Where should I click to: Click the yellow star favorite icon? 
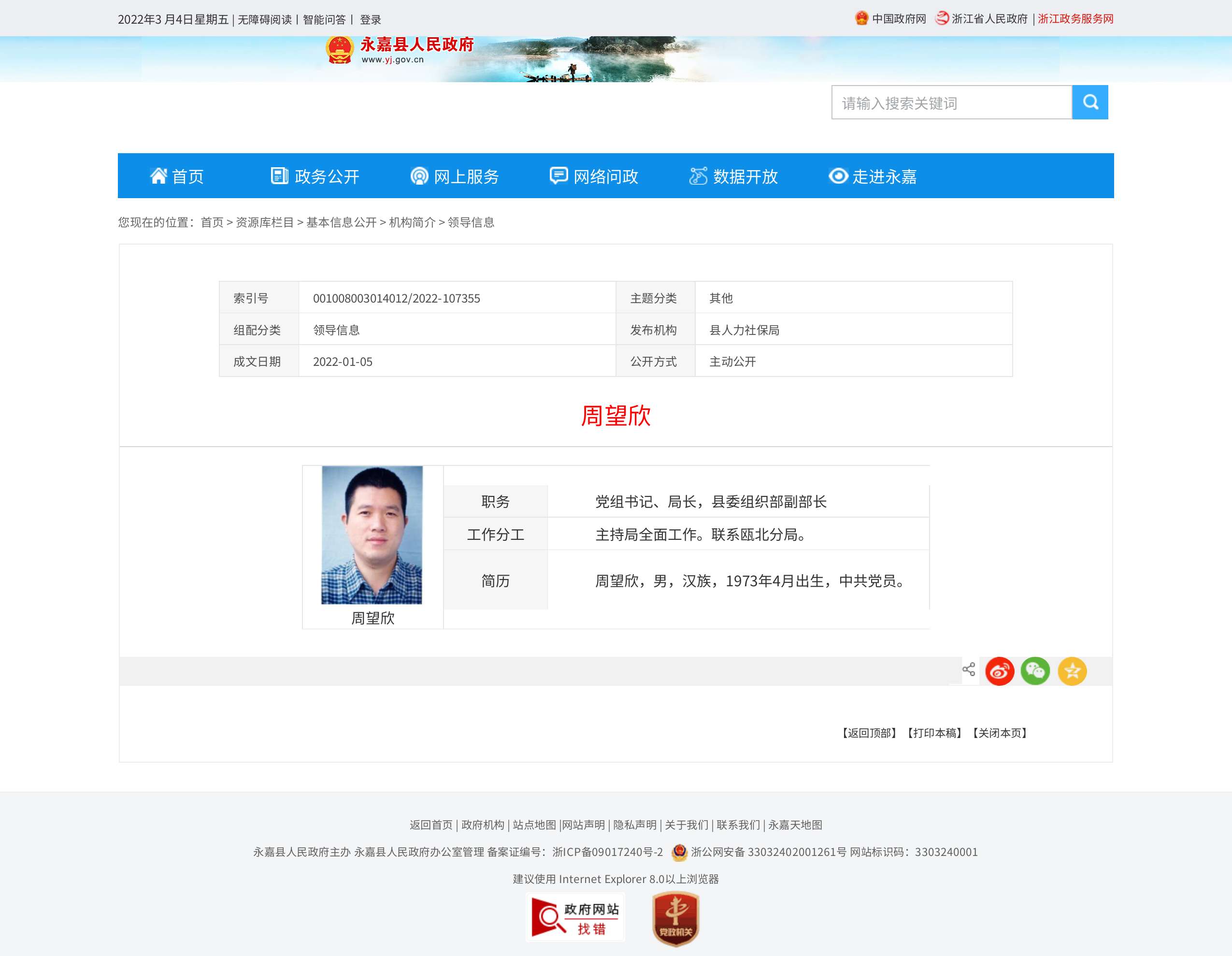click(1072, 671)
